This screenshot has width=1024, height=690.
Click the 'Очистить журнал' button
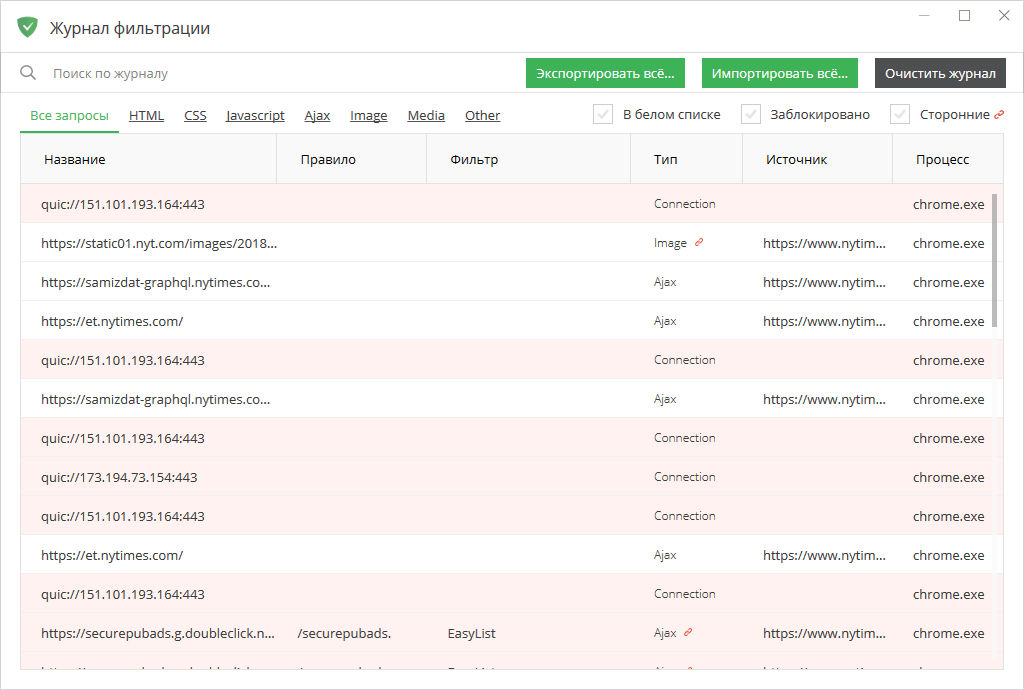[x=940, y=73]
